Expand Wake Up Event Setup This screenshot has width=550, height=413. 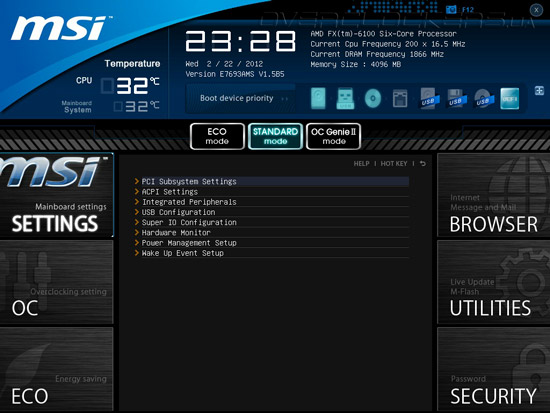tap(272, 253)
